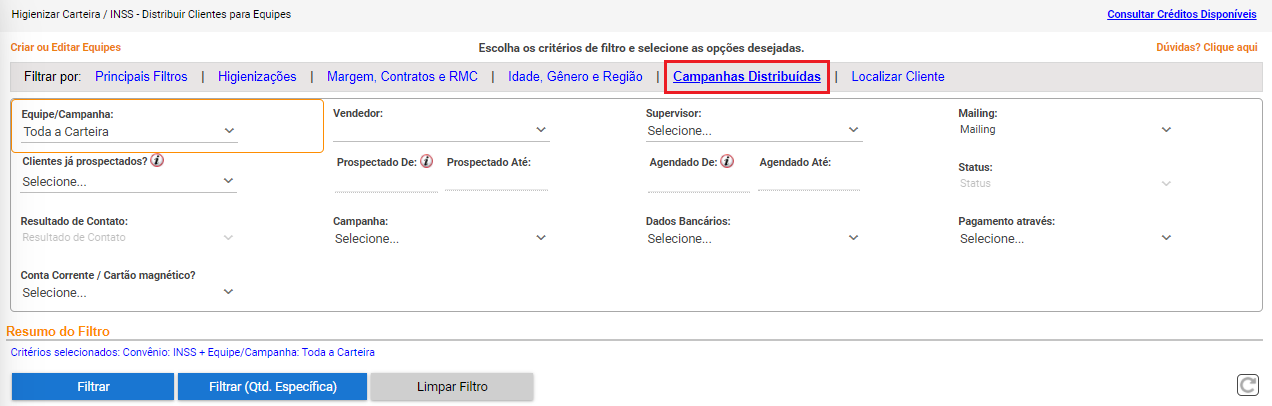The image size is (1272, 406).
Task: Expand Conta Corrente / Cartão magnético dropdown
Action: pyautogui.click(x=129, y=292)
